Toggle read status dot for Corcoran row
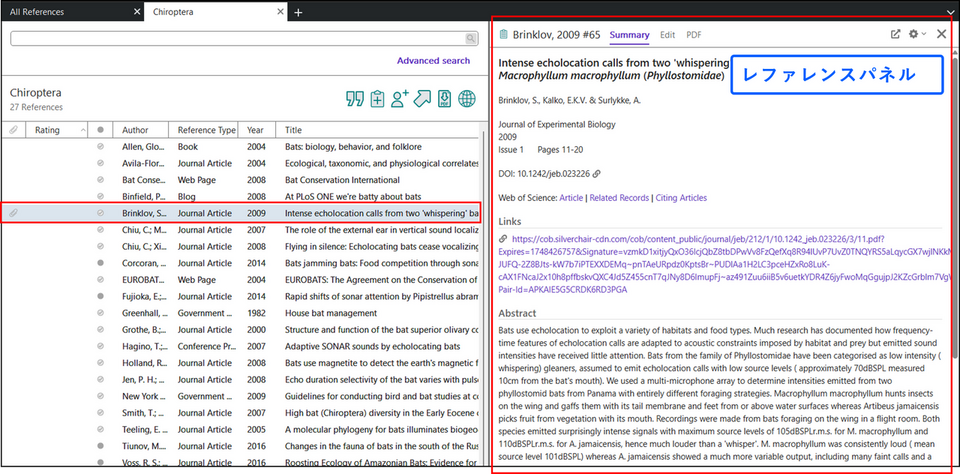The image size is (960, 474). tap(100, 263)
